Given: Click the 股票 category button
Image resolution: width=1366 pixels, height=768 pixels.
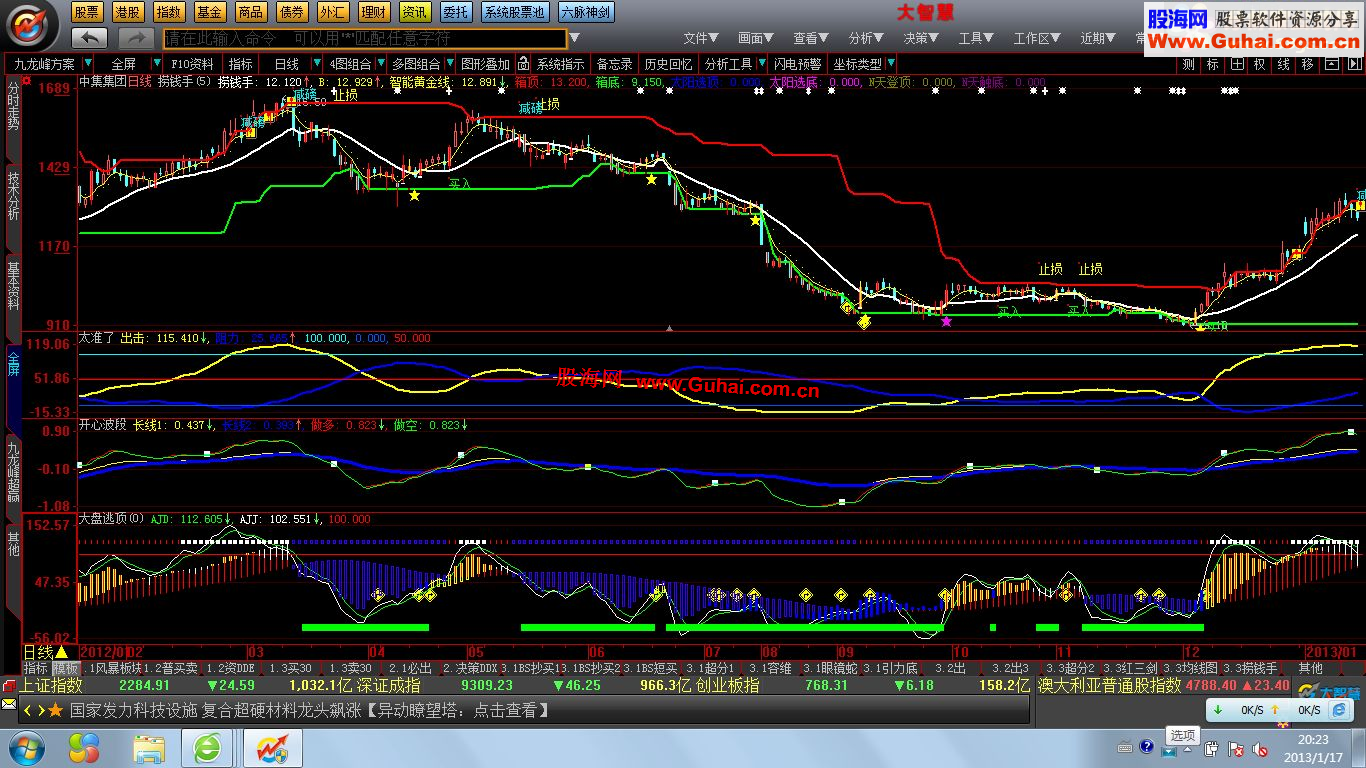Looking at the screenshot, I should click(87, 12).
